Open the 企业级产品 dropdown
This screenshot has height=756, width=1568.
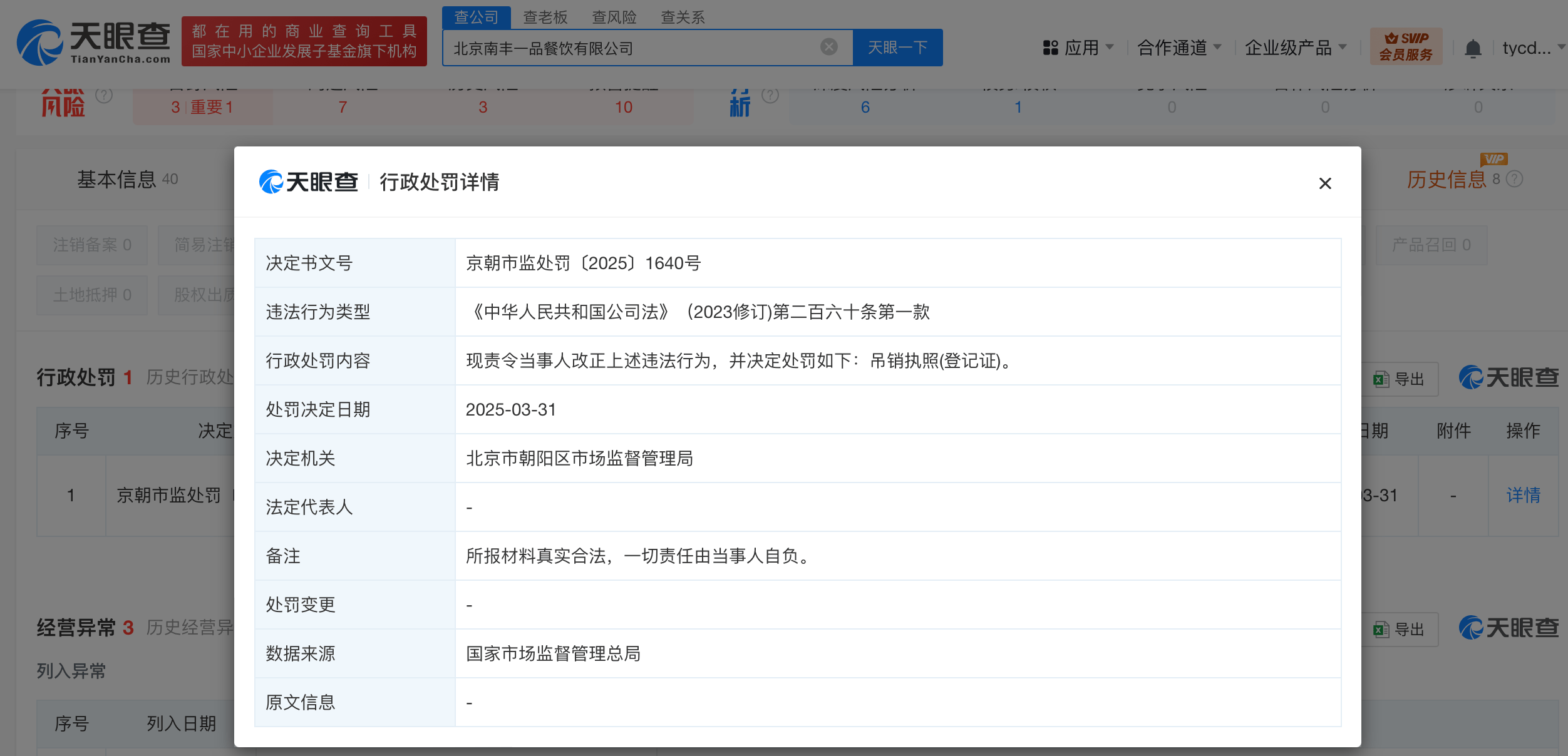(1295, 48)
